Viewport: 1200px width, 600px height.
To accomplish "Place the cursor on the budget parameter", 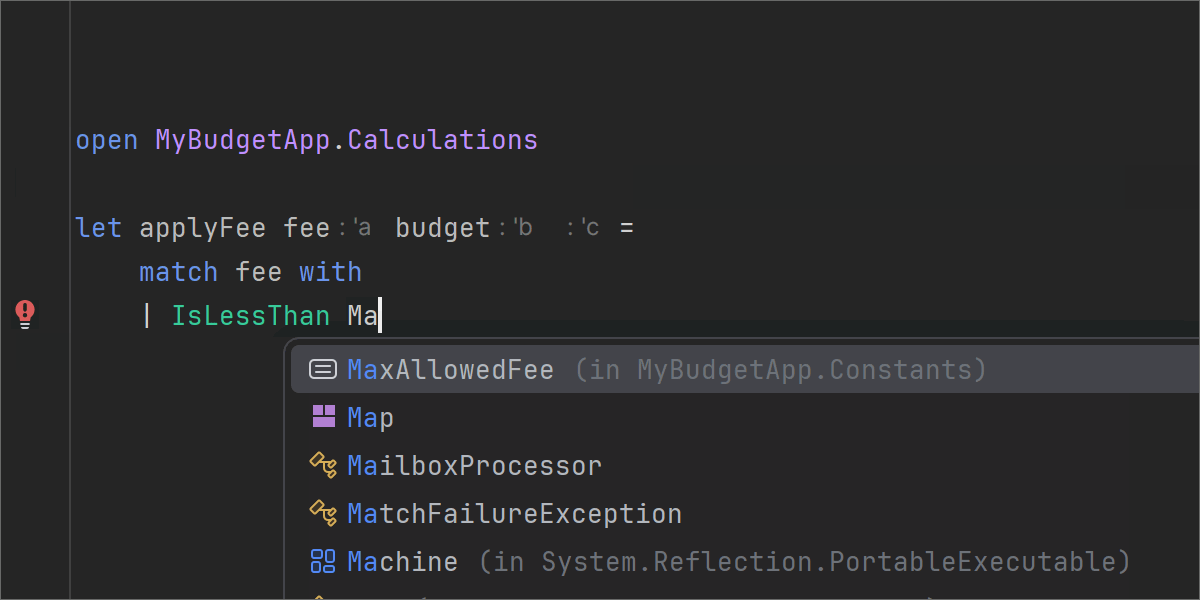I will 442,228.
